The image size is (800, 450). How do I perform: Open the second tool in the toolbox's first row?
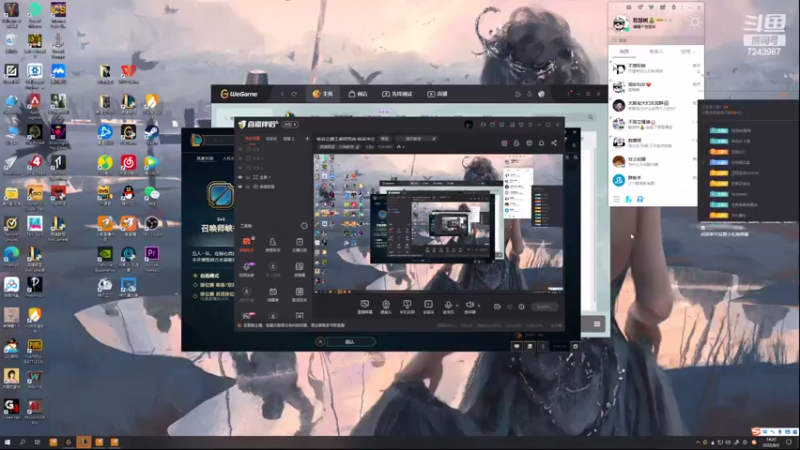(273, 244)
